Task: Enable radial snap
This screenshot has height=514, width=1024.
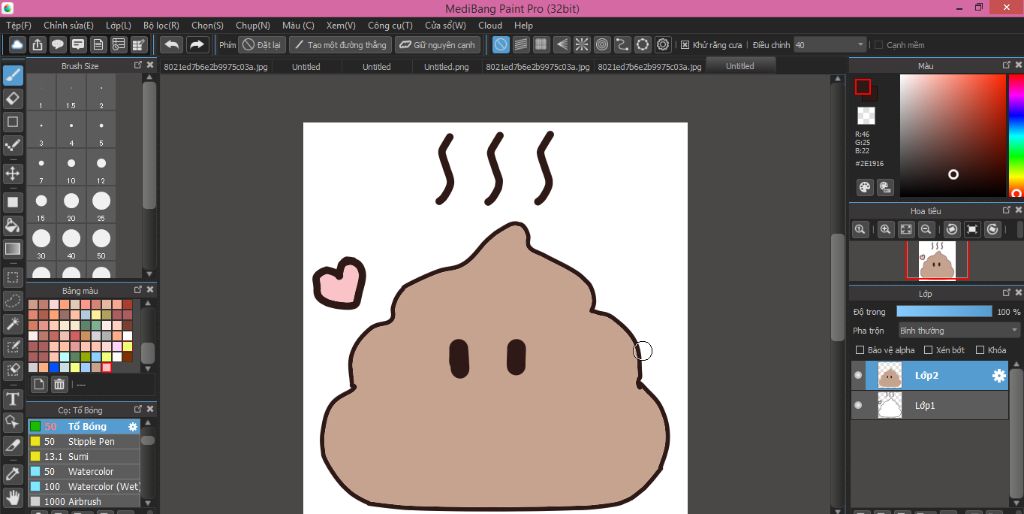Action: pos(581,44)
